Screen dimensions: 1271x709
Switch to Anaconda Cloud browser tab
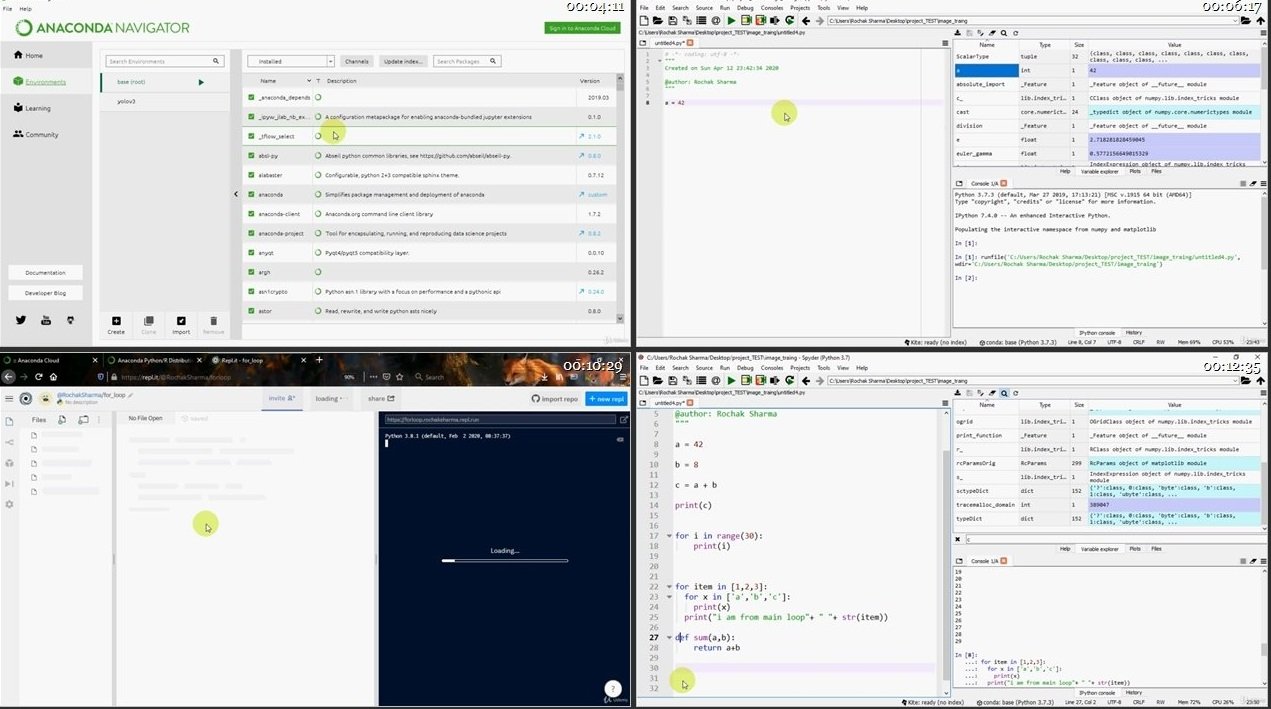pyautogui.click(x=52, y=360)
